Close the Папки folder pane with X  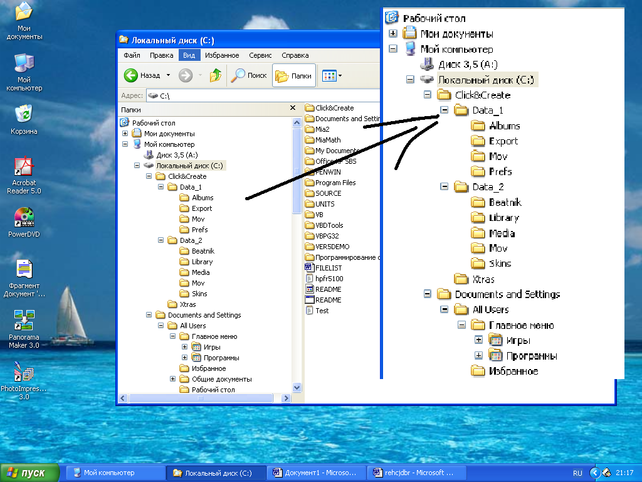click(x=295, y=110)
